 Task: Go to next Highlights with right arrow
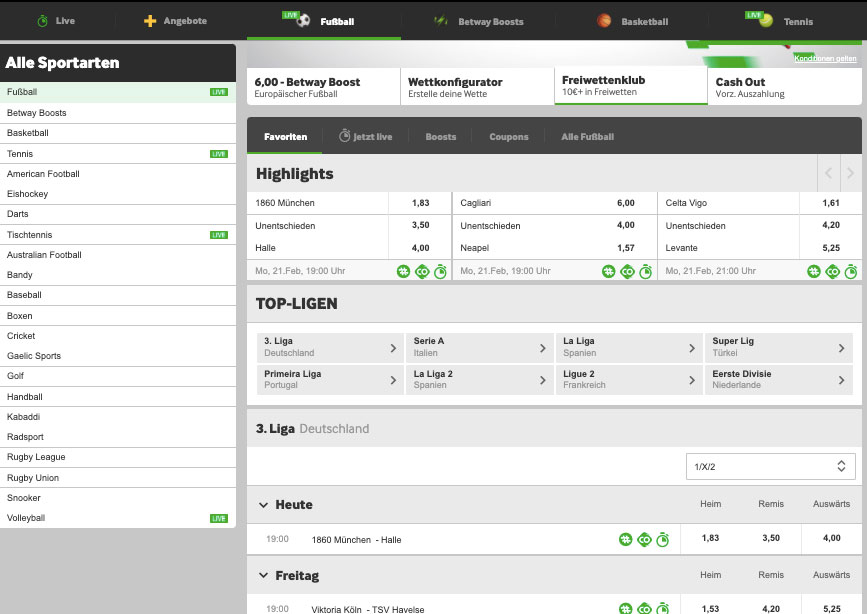pyautogui.click(x=850, y=173)
